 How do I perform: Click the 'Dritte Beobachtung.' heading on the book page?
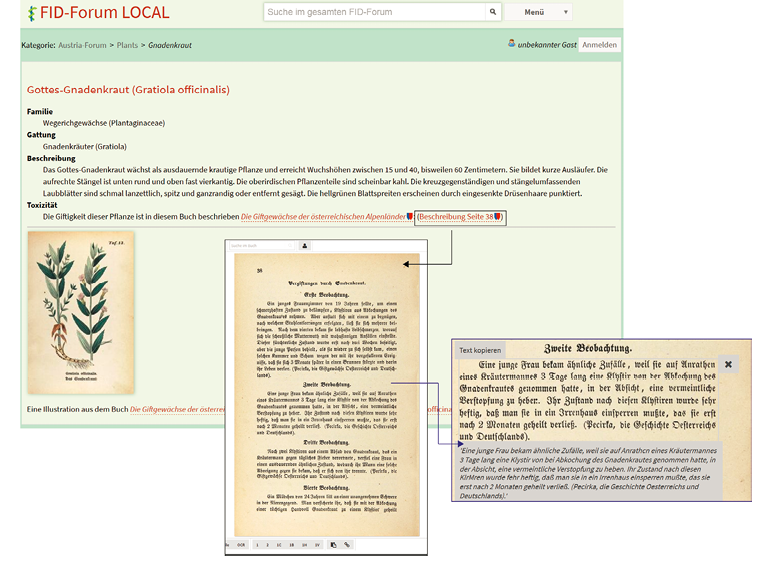[x=326, y=443]
